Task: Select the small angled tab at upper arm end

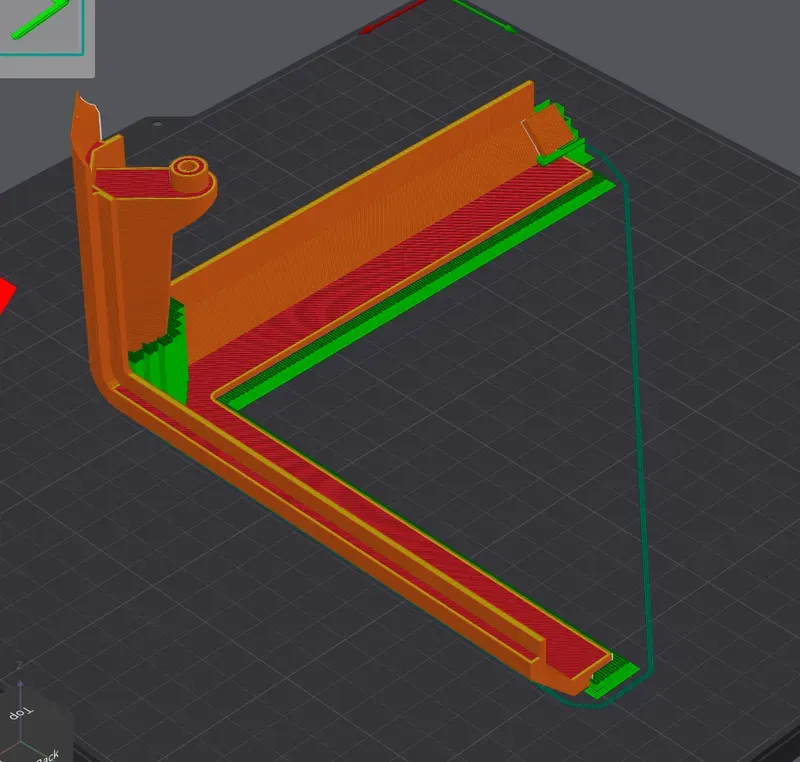Action: [543, 128]
